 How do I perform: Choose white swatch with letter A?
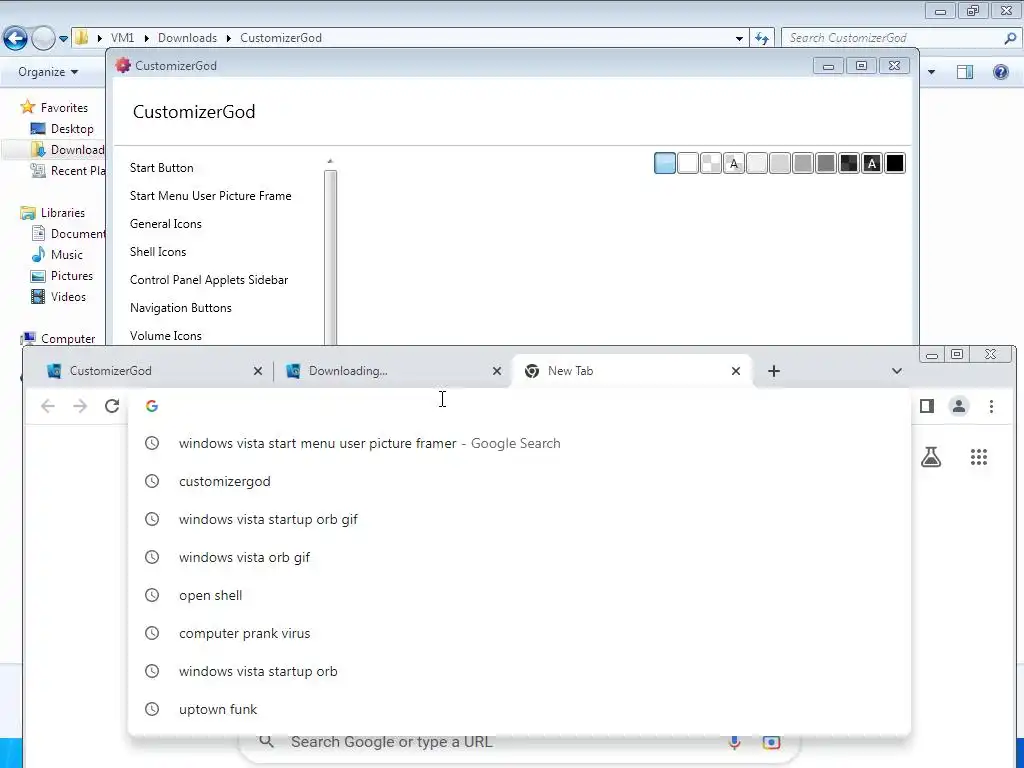coord(734,163)
